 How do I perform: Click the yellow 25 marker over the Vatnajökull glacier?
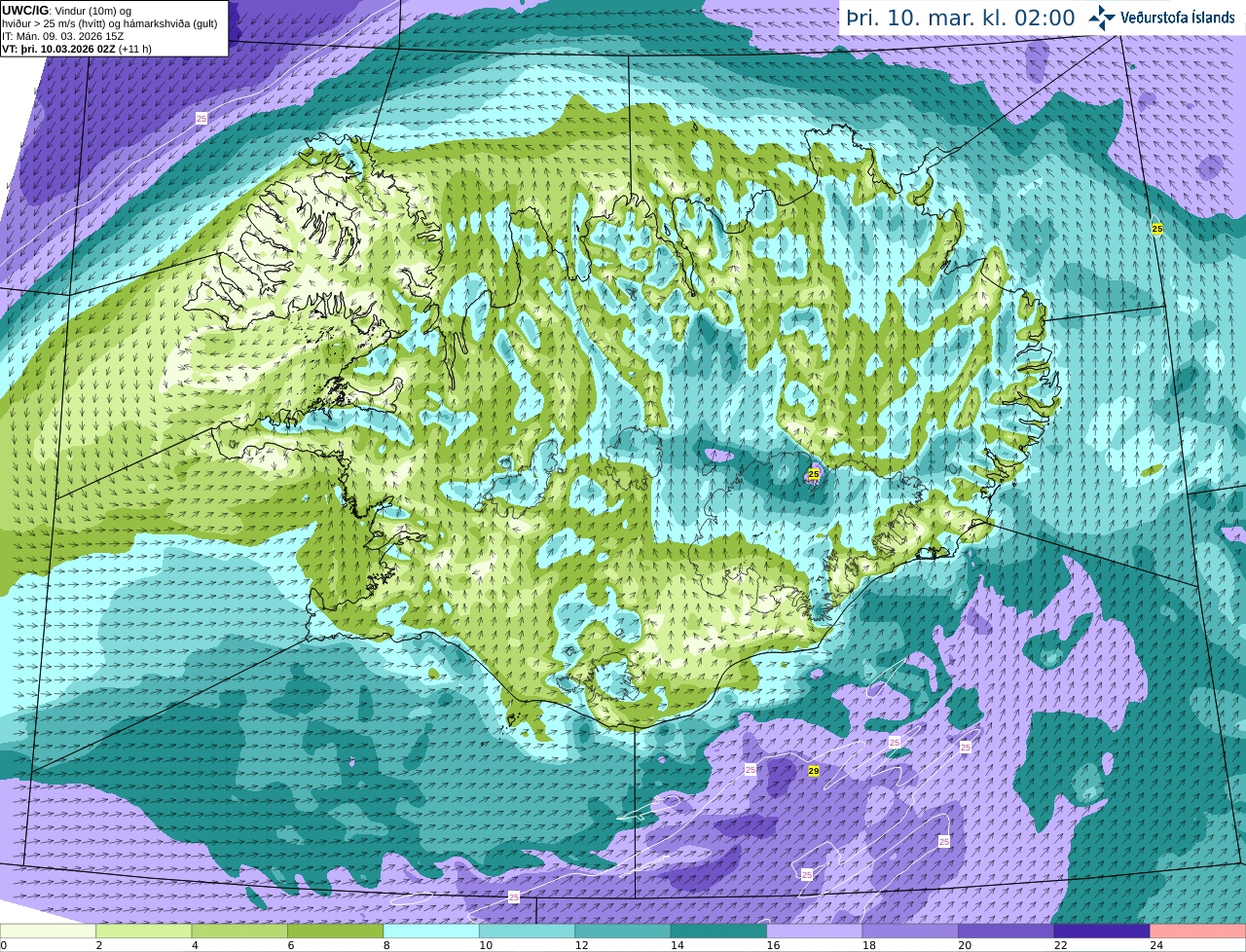click(x=814, y=474)
